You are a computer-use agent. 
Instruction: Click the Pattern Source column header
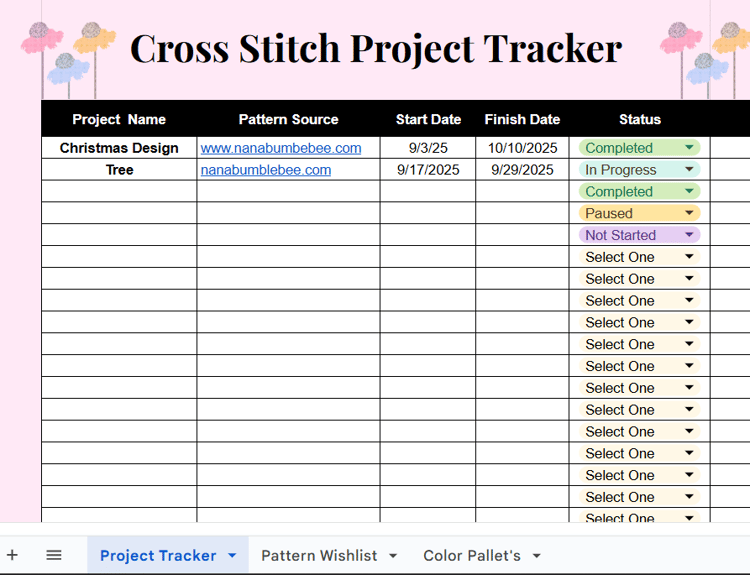[288, 119]
